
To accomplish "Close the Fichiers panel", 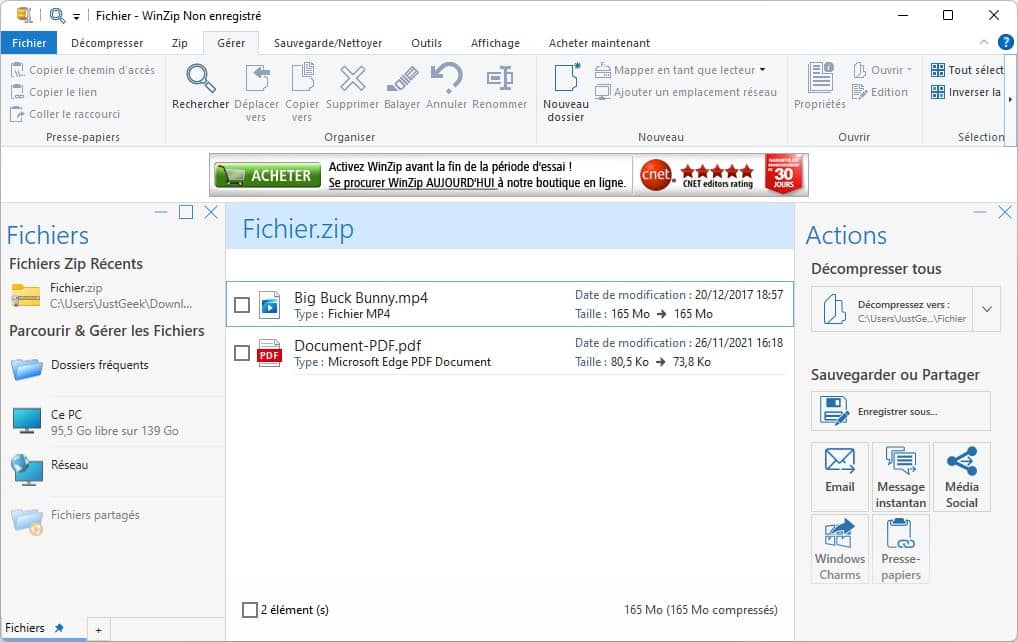I will click(211, 212).
